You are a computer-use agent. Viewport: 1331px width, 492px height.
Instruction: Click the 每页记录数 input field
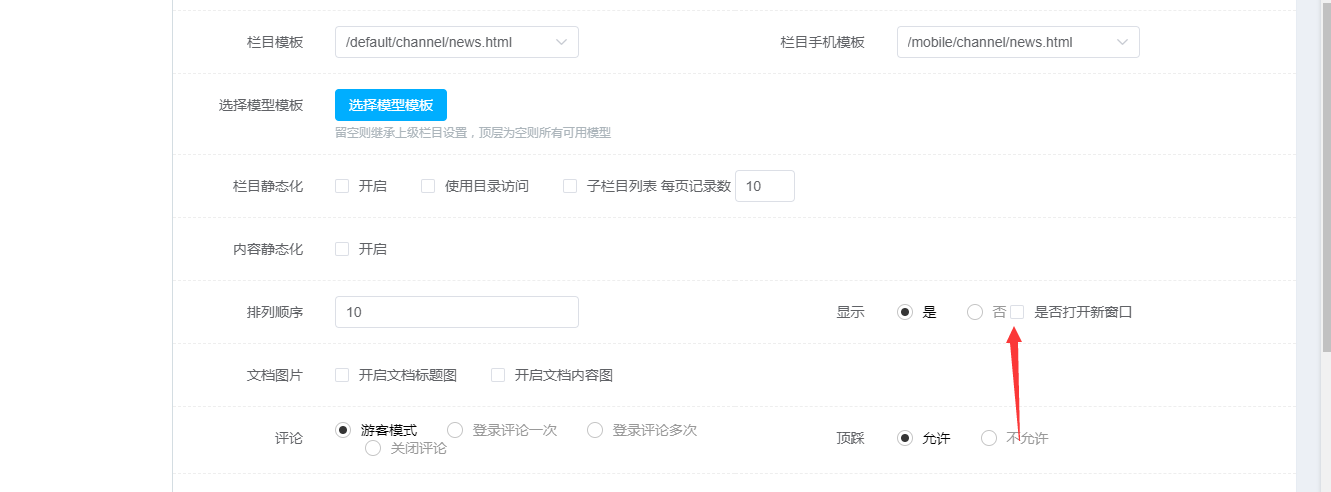click(764, 186)
